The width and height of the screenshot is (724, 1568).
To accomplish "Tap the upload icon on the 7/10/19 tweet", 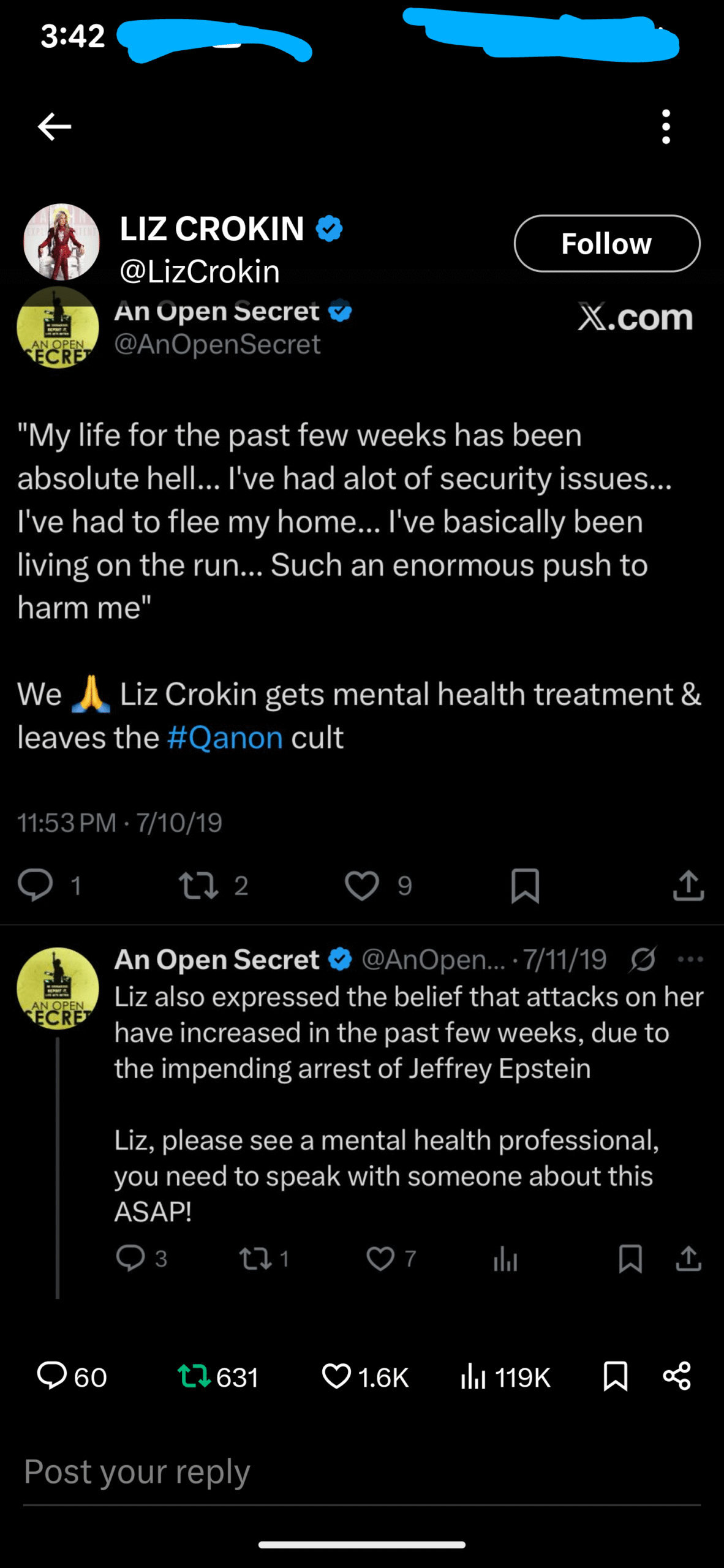I will pos(688,886).
